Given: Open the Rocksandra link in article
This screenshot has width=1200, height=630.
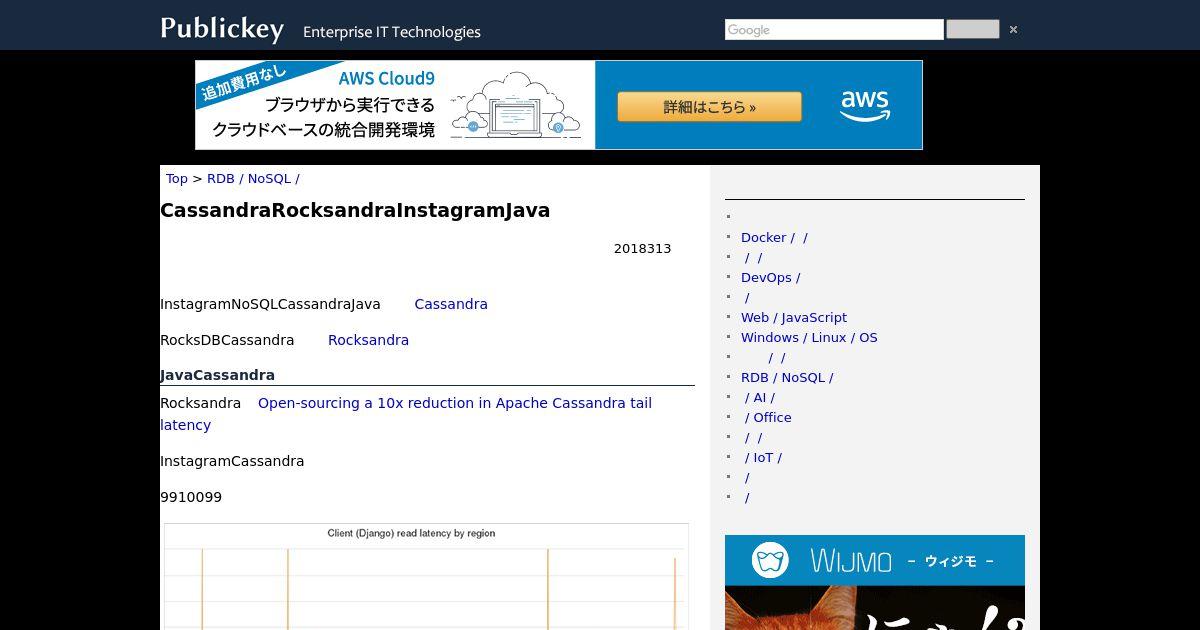Looking at the screenshot, I should tap(368, 340).
